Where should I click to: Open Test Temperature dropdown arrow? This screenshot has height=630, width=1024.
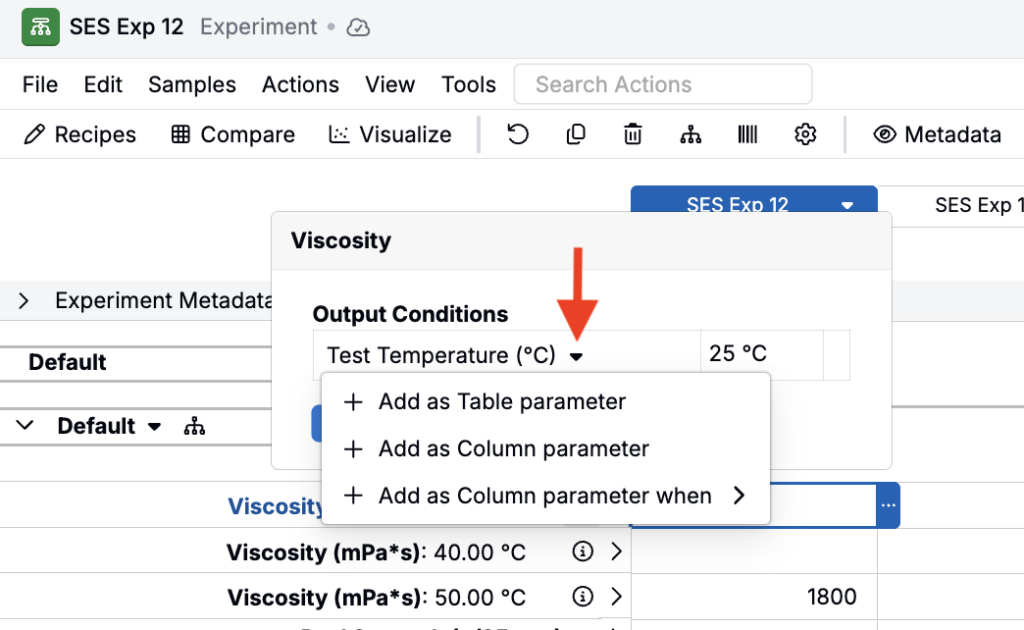[x=576, y=356]
